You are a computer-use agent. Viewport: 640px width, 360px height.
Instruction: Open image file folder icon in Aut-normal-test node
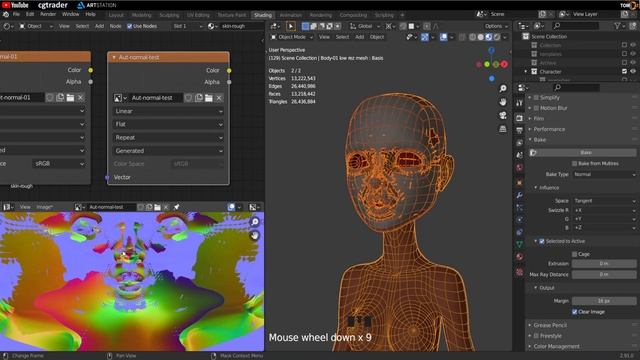click(209, 98)
